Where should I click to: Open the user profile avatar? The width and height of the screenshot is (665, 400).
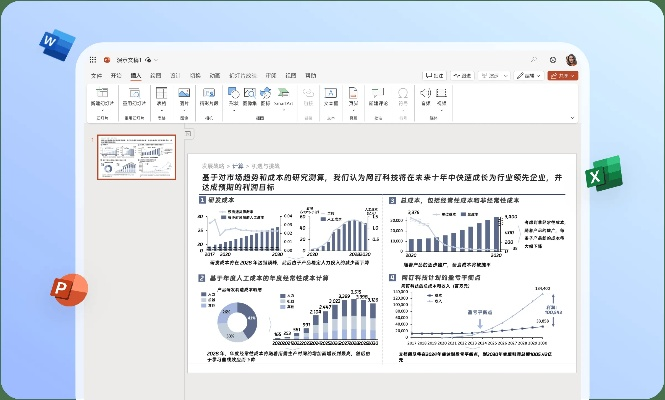click(x=571, y=60)
